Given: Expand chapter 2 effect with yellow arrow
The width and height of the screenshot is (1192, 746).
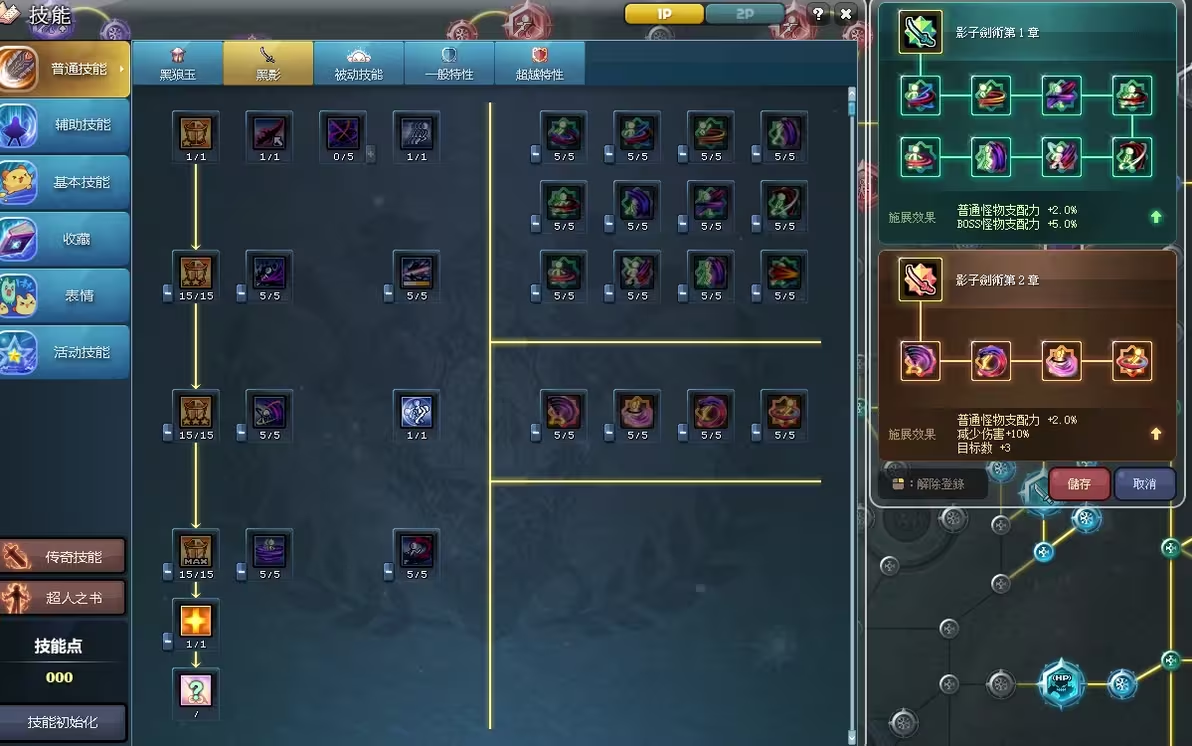Looking at the screenshot, I should click(1156, 433).
